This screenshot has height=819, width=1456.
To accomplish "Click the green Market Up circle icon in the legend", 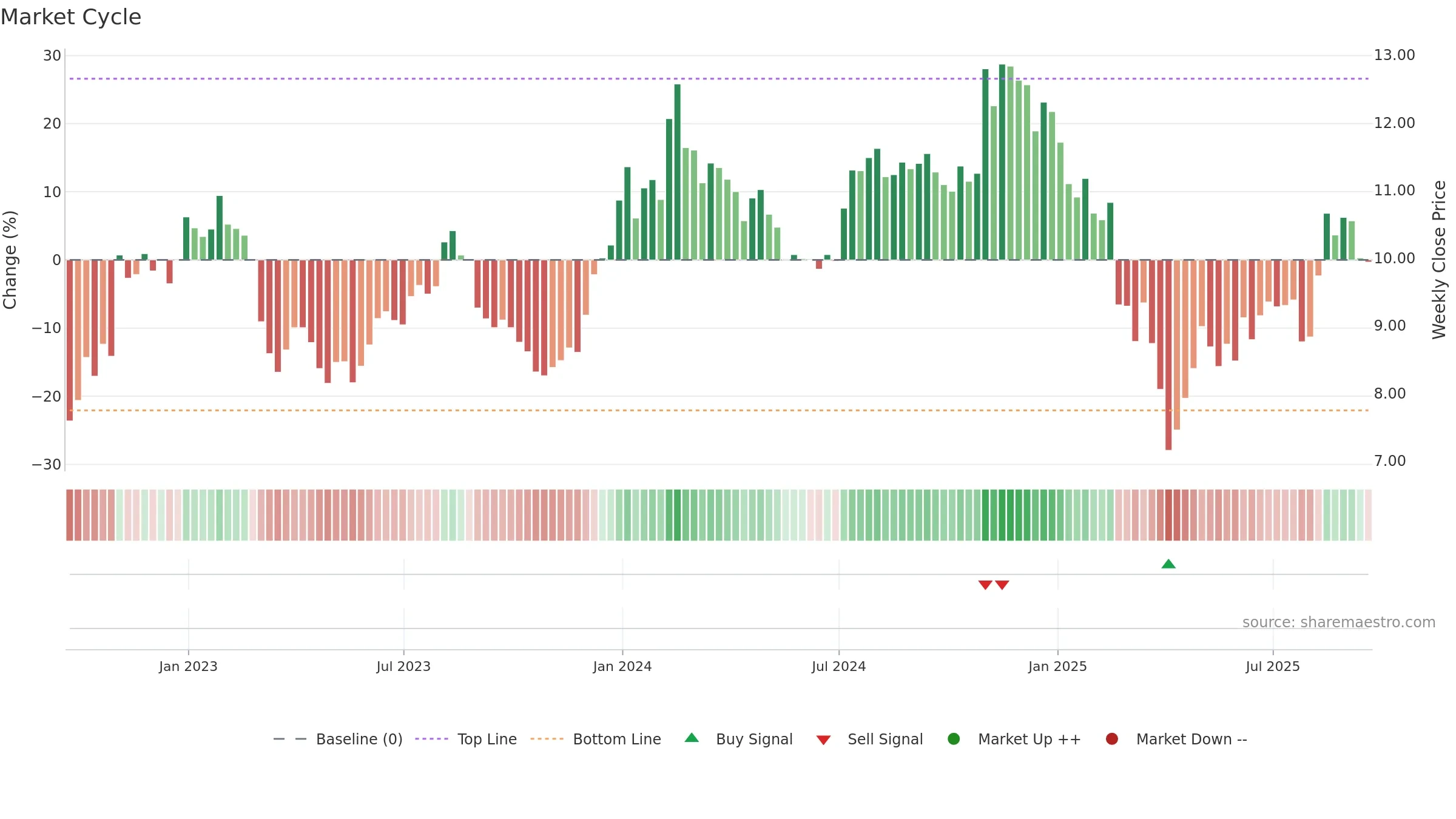I will tap(954, 739).
